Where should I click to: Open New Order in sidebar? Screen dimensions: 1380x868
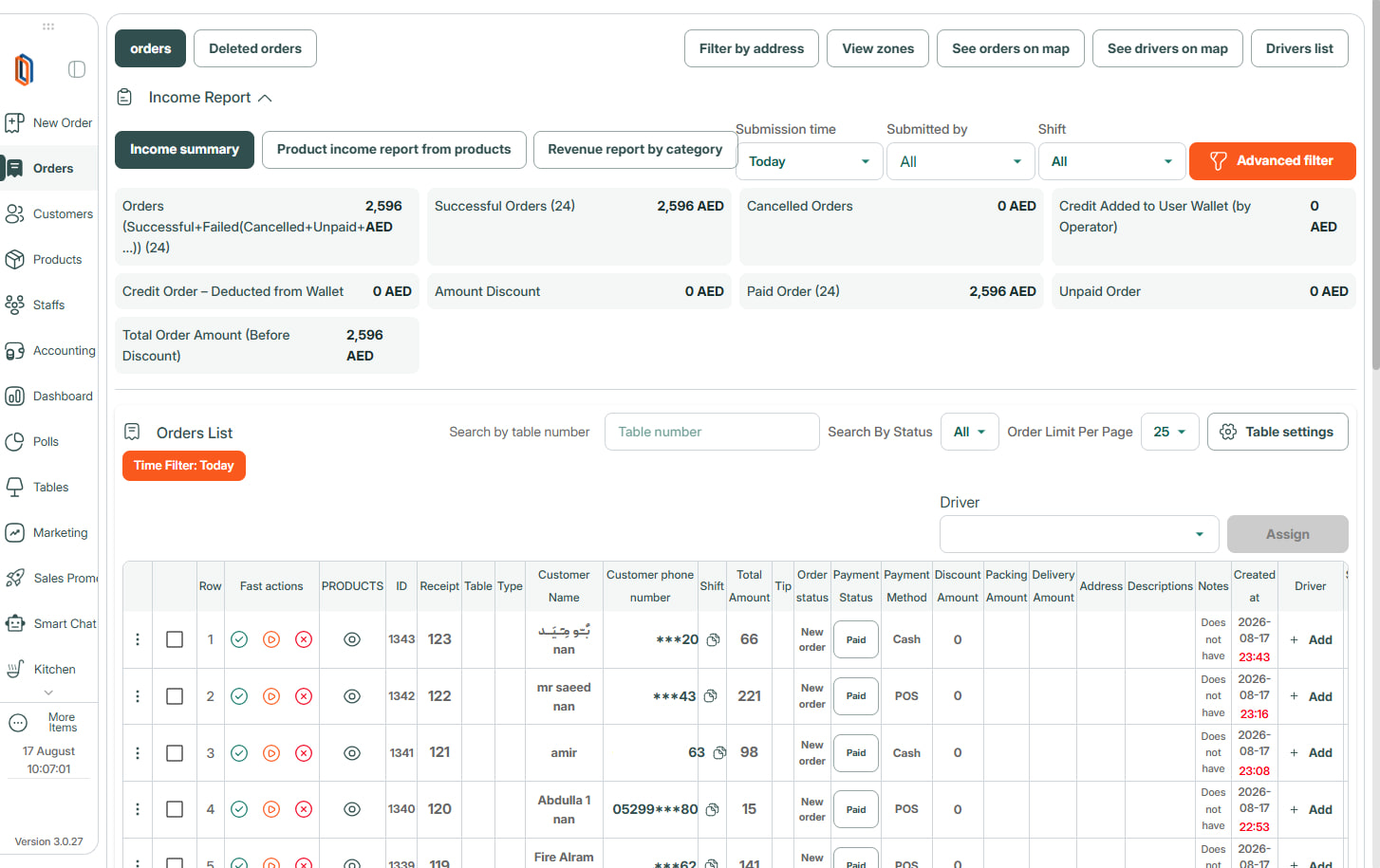[49, 122]
